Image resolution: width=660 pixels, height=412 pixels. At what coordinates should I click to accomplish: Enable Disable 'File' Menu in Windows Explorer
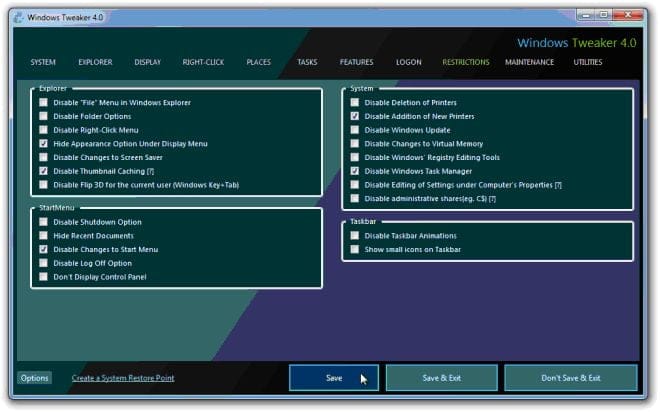click(43, 102)
